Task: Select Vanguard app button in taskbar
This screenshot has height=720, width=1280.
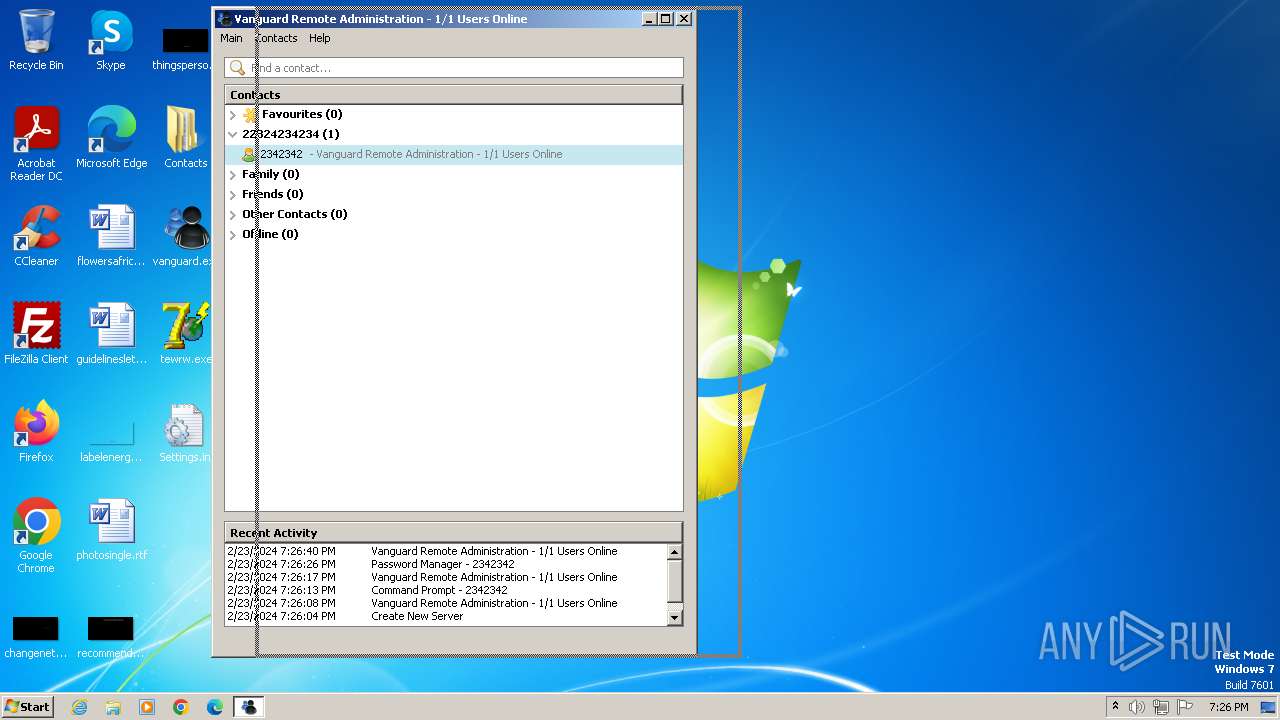Action: tap(249, 707)
